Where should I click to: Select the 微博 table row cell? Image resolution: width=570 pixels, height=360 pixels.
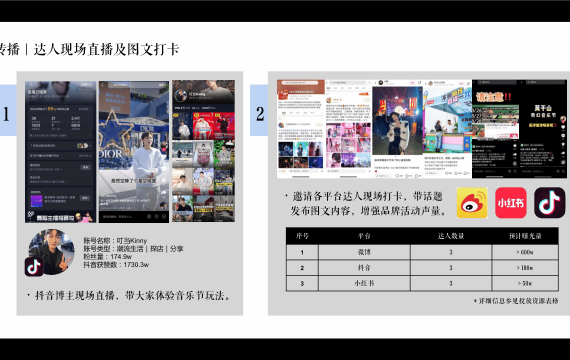[x=364, y=252]
